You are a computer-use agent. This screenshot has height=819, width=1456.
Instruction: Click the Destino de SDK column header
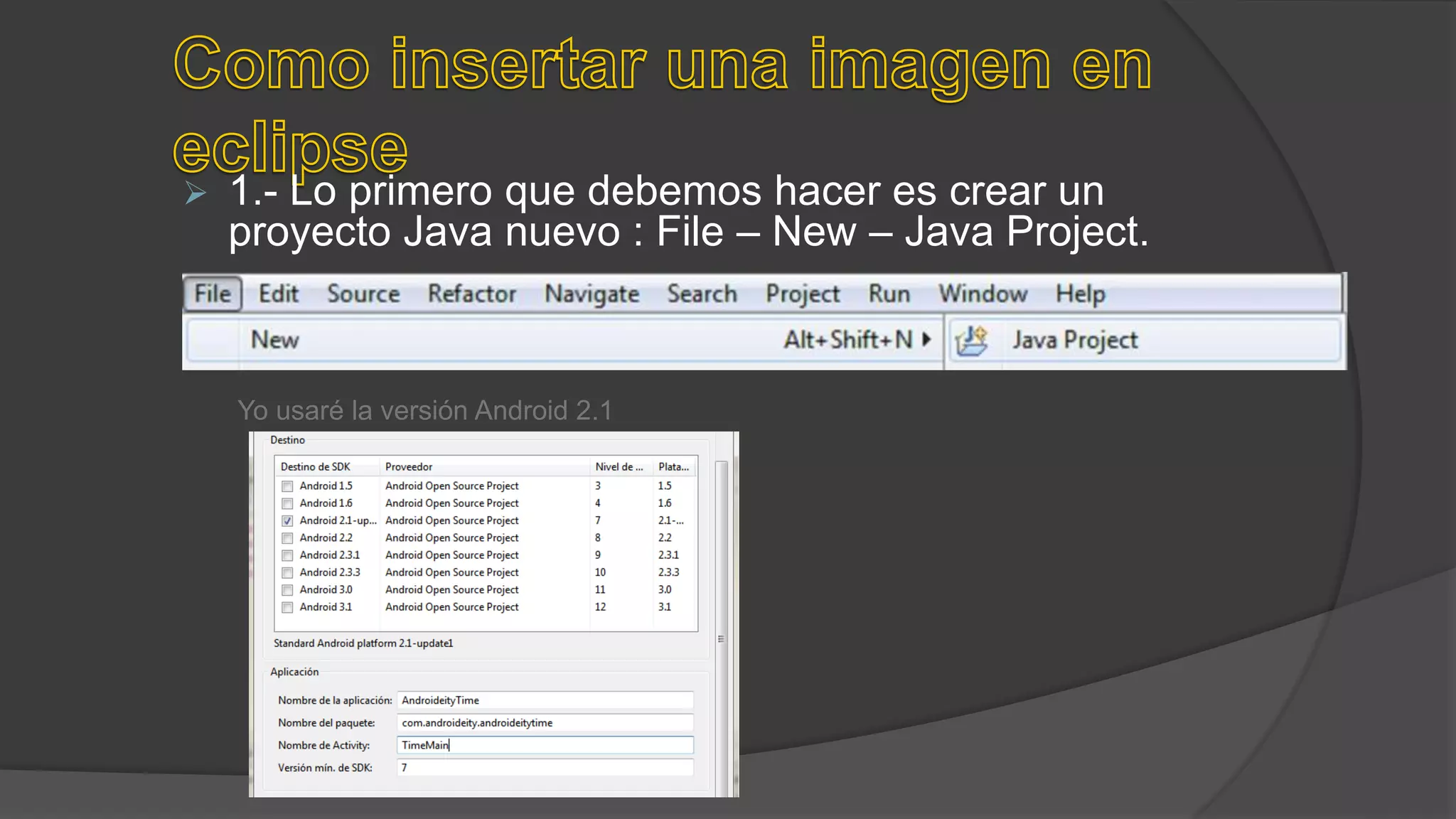click(x=327, y=466)
